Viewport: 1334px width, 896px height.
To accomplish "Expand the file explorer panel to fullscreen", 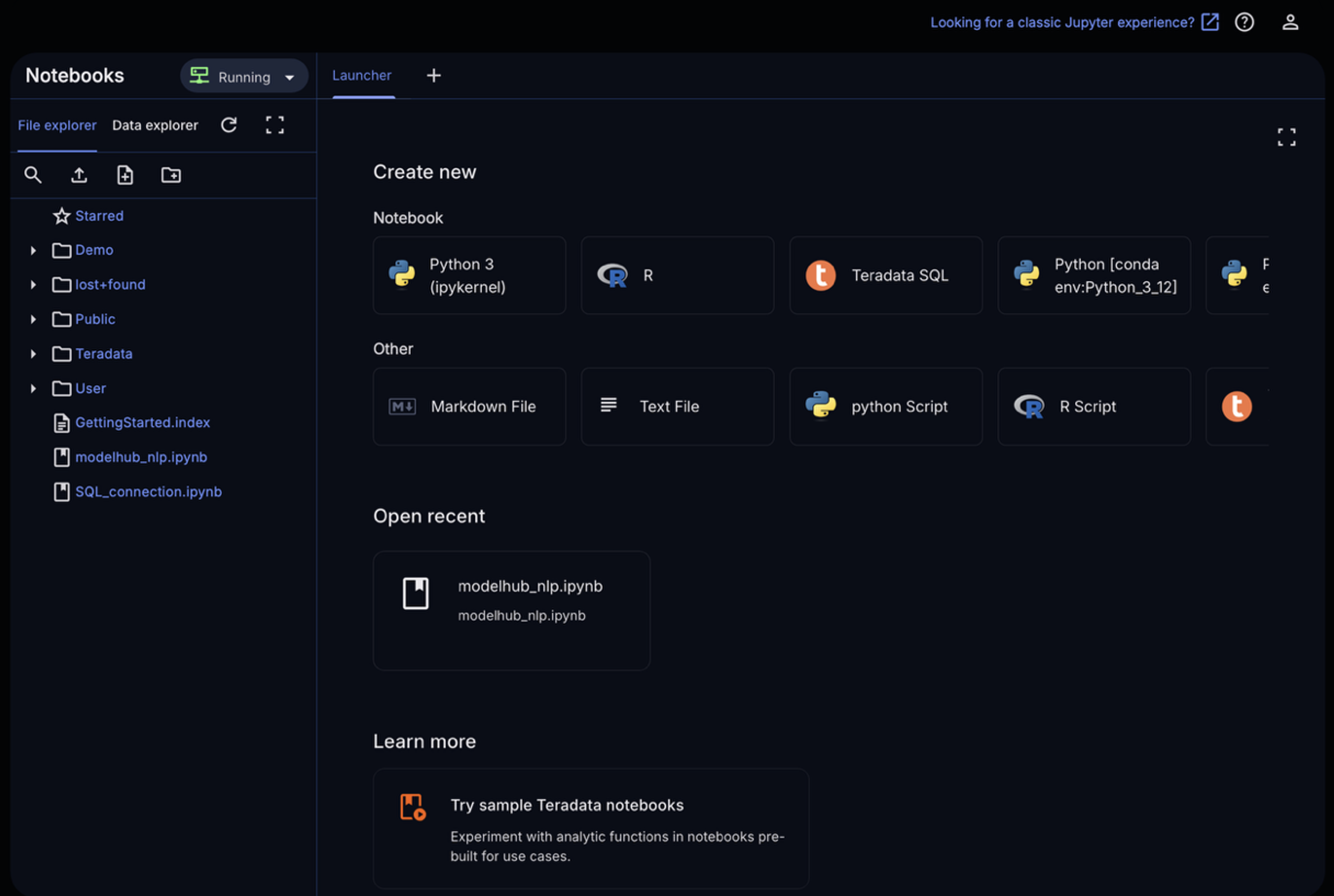I will click(x=275, y=125).
